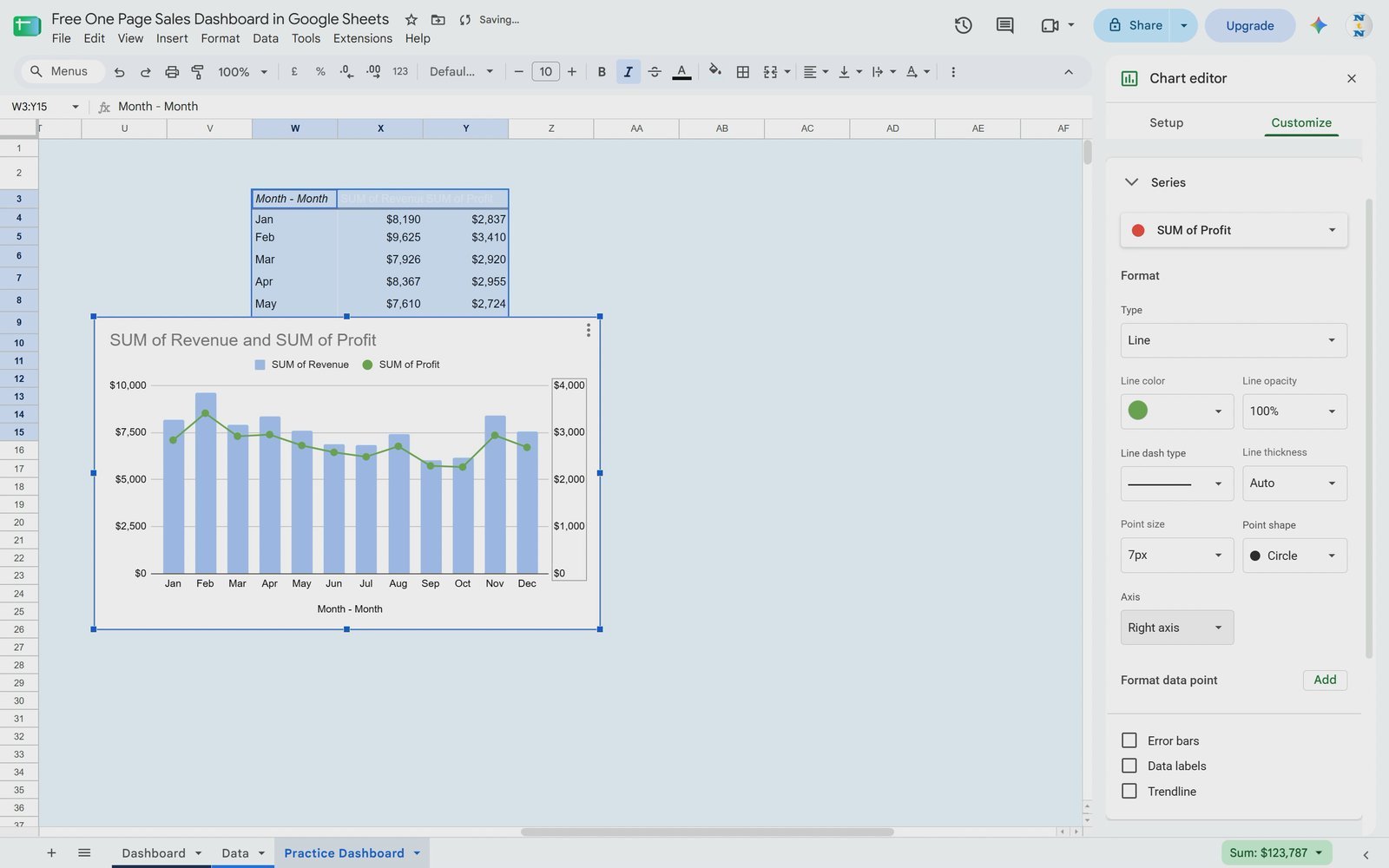This screenshot has height=868, width=1389.
Task: Open the fill color bucket tool
Action: coord(714,72)
